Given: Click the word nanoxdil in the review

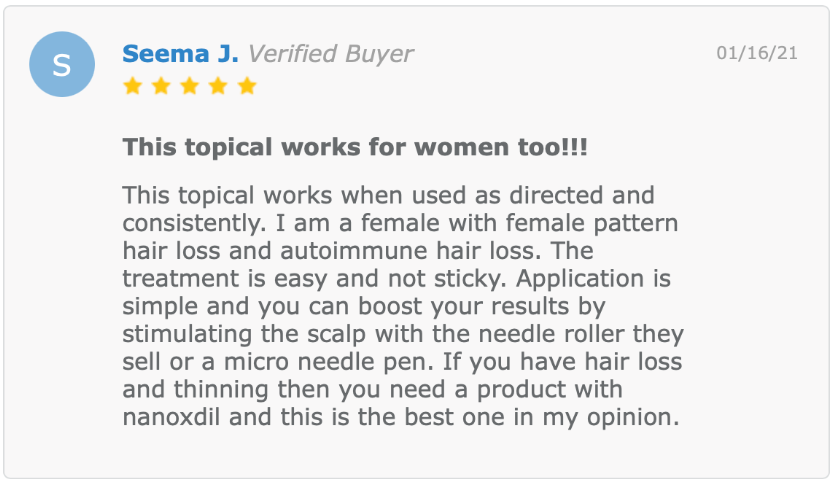Looking at the screenshot, I should click(x=171, y=417).
